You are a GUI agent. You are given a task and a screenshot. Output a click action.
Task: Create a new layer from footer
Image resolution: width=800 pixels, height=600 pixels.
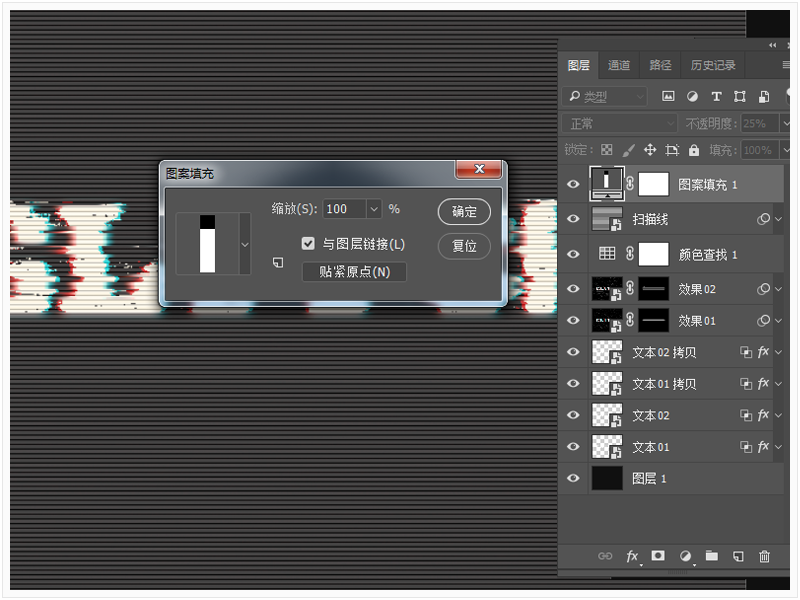pyautogui.click(x=738, y=556)
